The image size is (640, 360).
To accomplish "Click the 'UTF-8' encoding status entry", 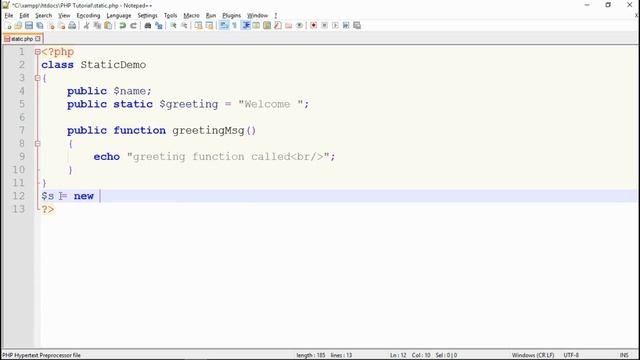I will point(571,355).
